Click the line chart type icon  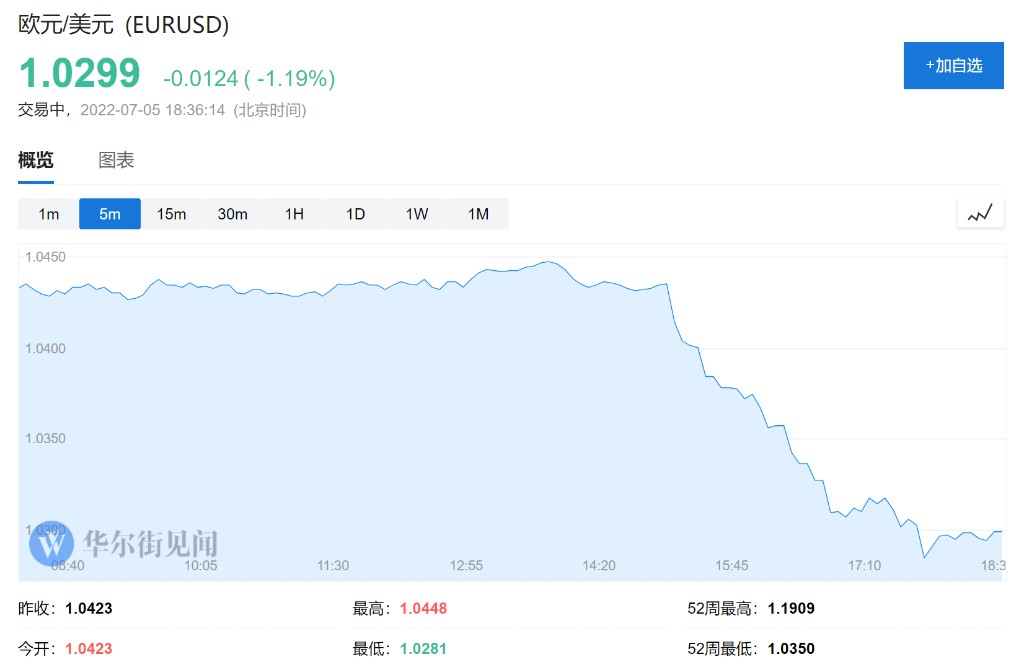click(980, 213)
